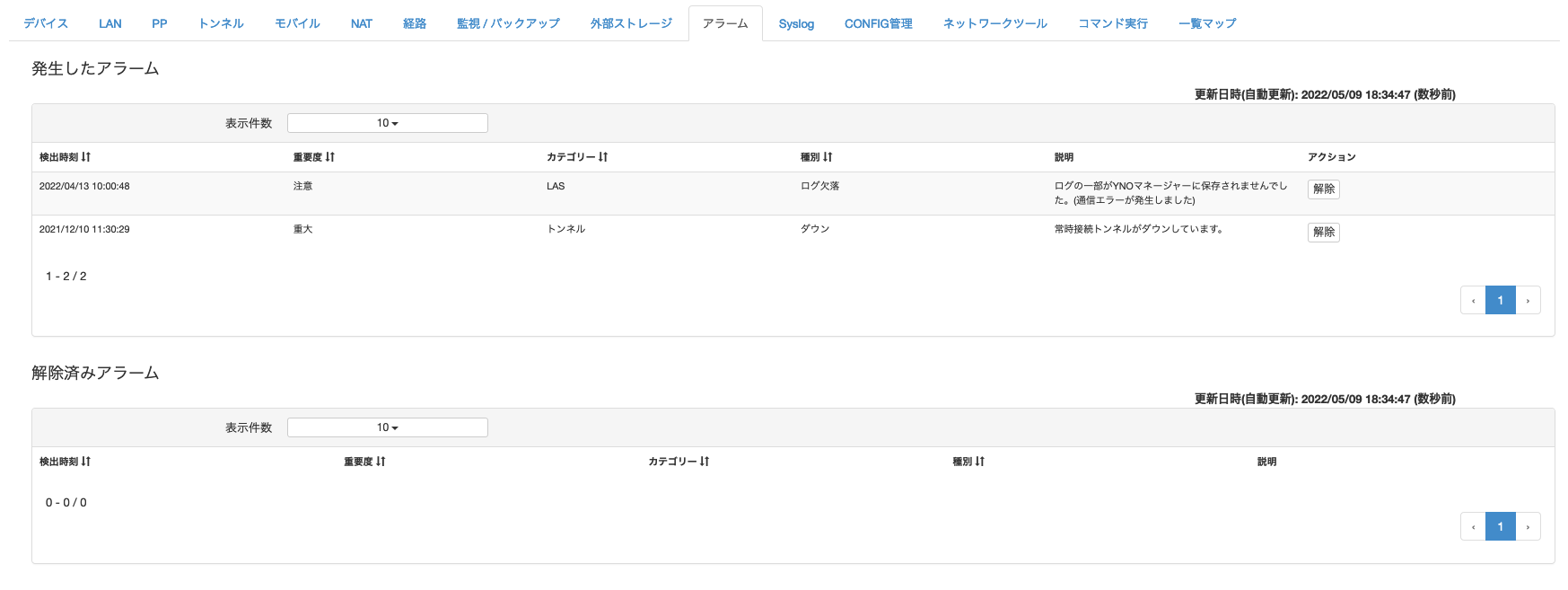Image resolution: width=1568 pixels, height=590 pixels.
Task: Click the 注意 severity cell
Action: pyautogui.click(x=302, y=186)
